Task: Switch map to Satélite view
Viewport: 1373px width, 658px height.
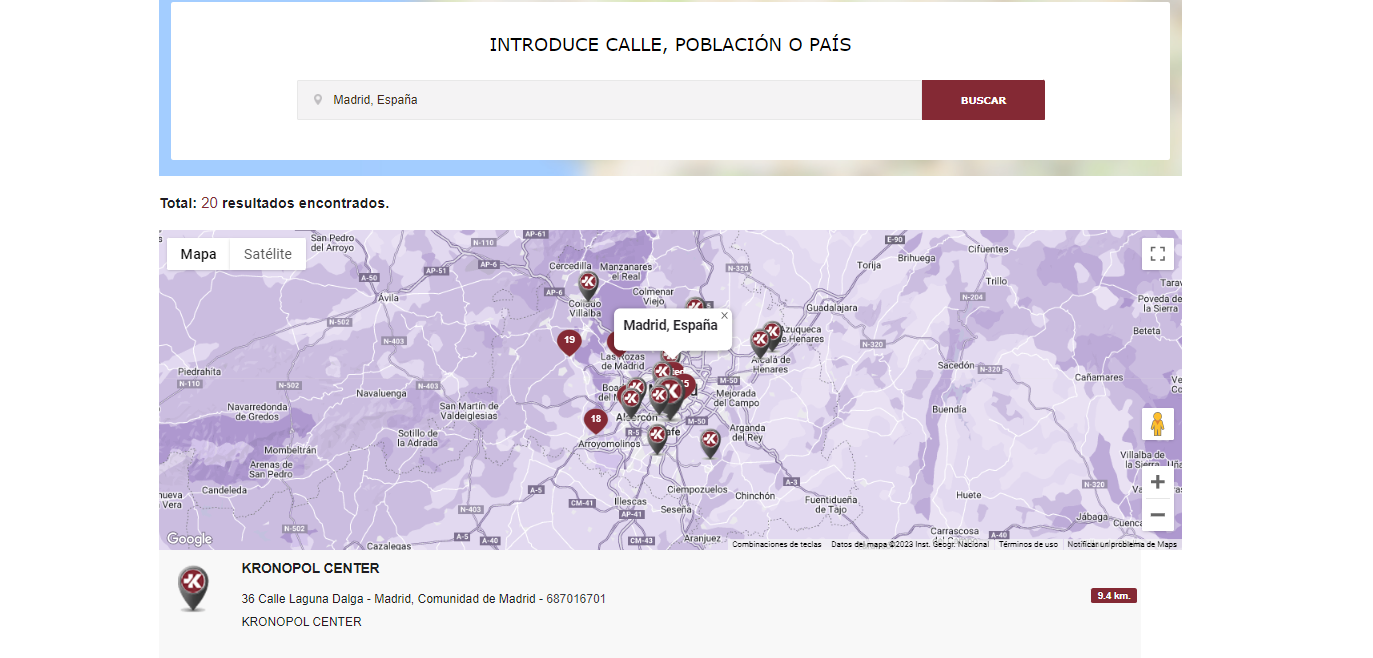Action: [268, 254]
